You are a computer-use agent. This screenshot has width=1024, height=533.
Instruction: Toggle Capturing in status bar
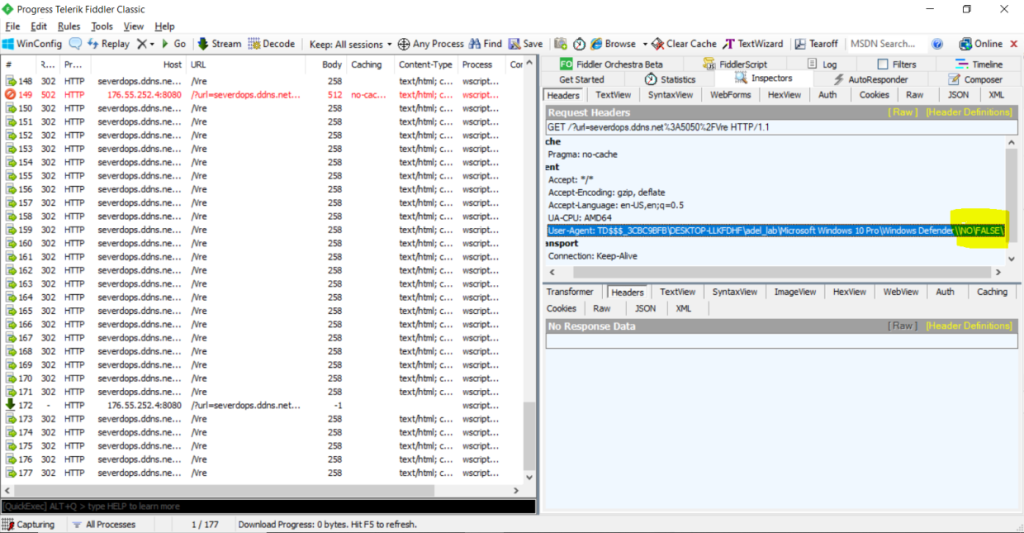coord(29,525)
